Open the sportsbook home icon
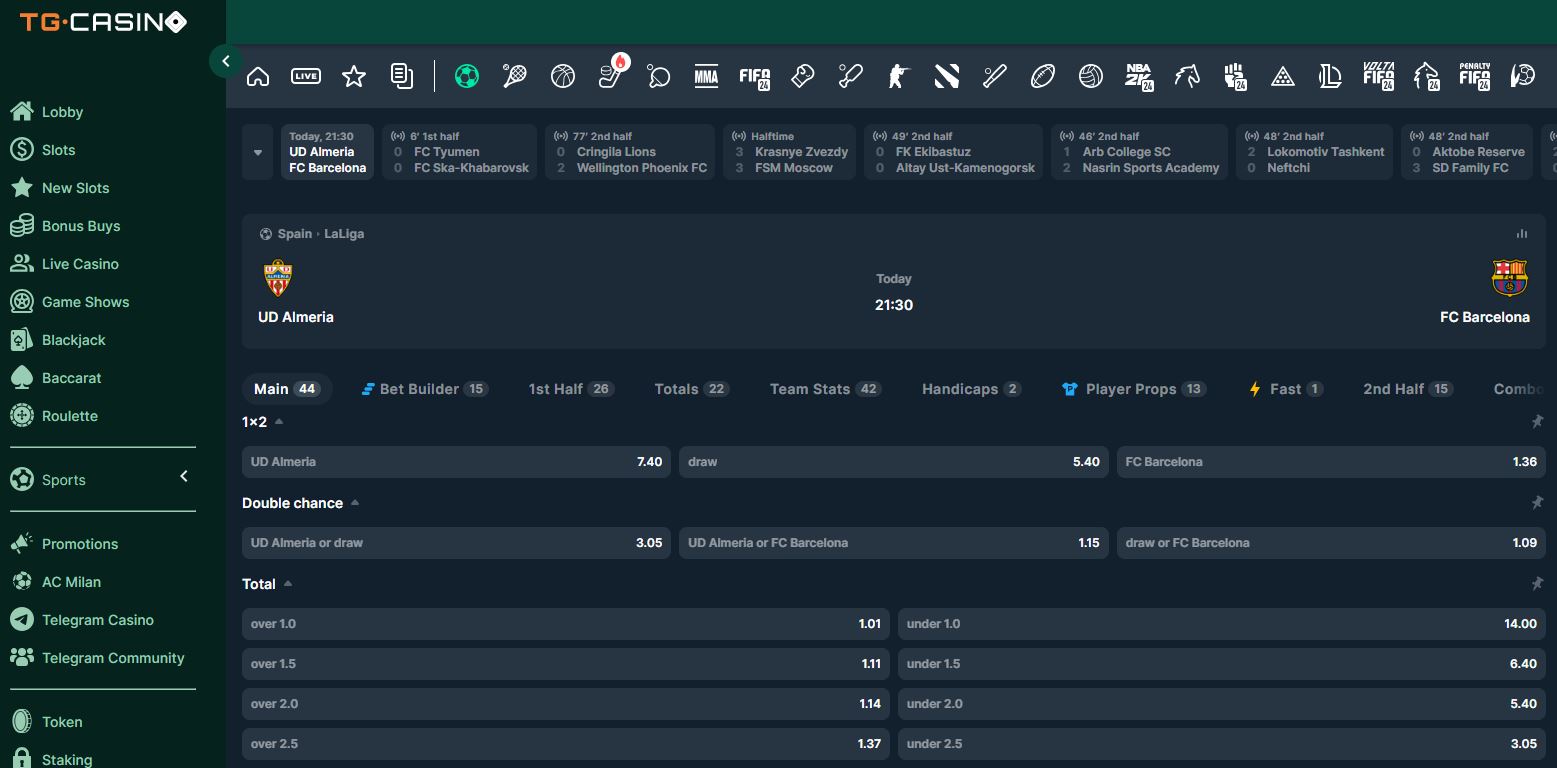 tap(258, 76)
